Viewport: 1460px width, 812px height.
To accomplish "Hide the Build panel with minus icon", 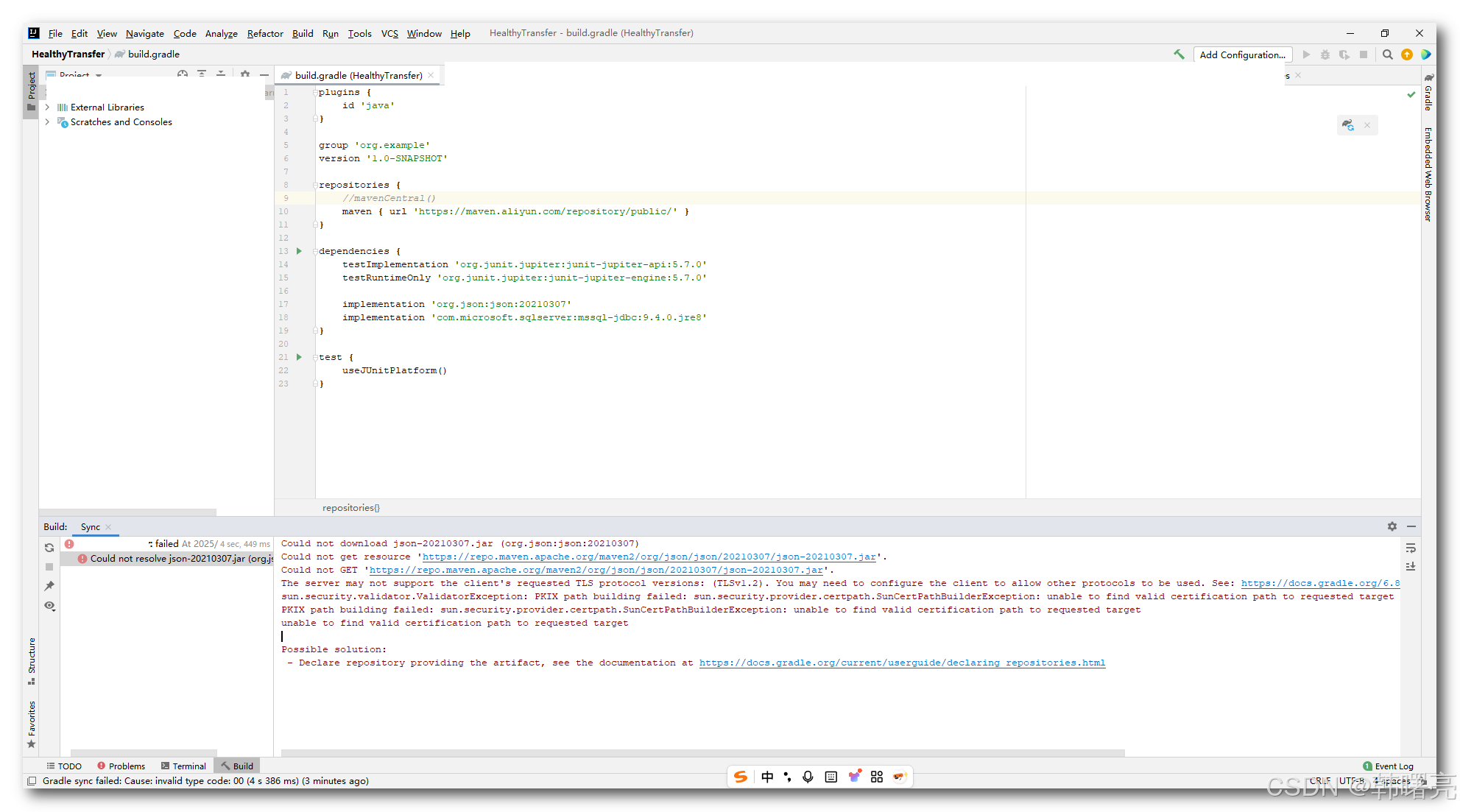I will 1411,526.
